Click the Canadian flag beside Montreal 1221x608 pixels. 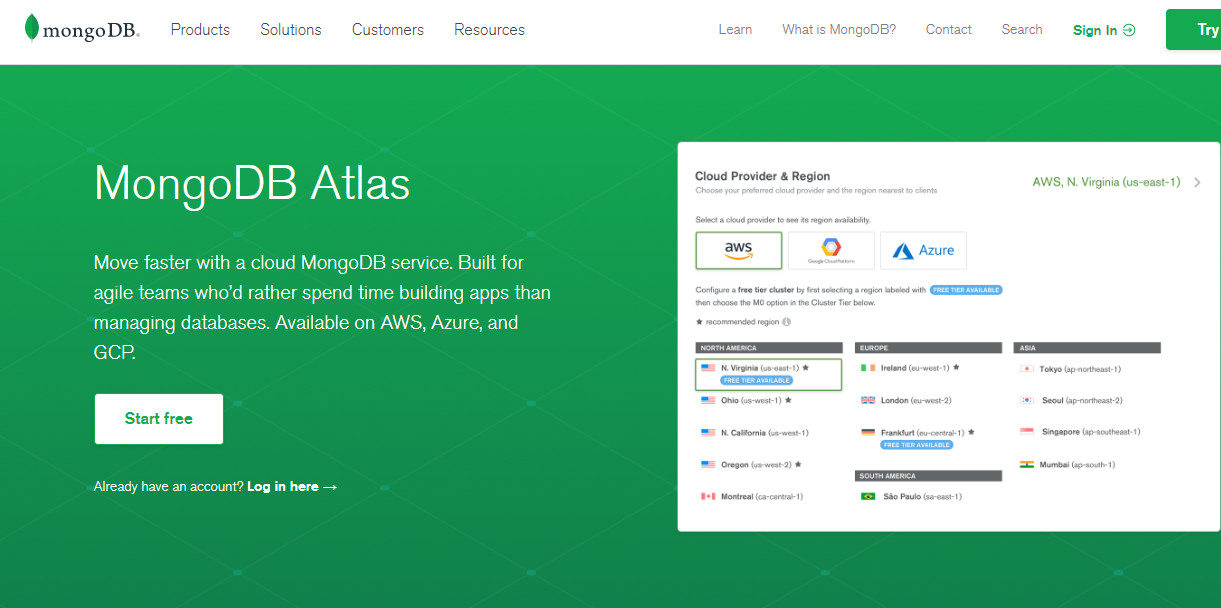pyautogui.click(x=708, y=497)
